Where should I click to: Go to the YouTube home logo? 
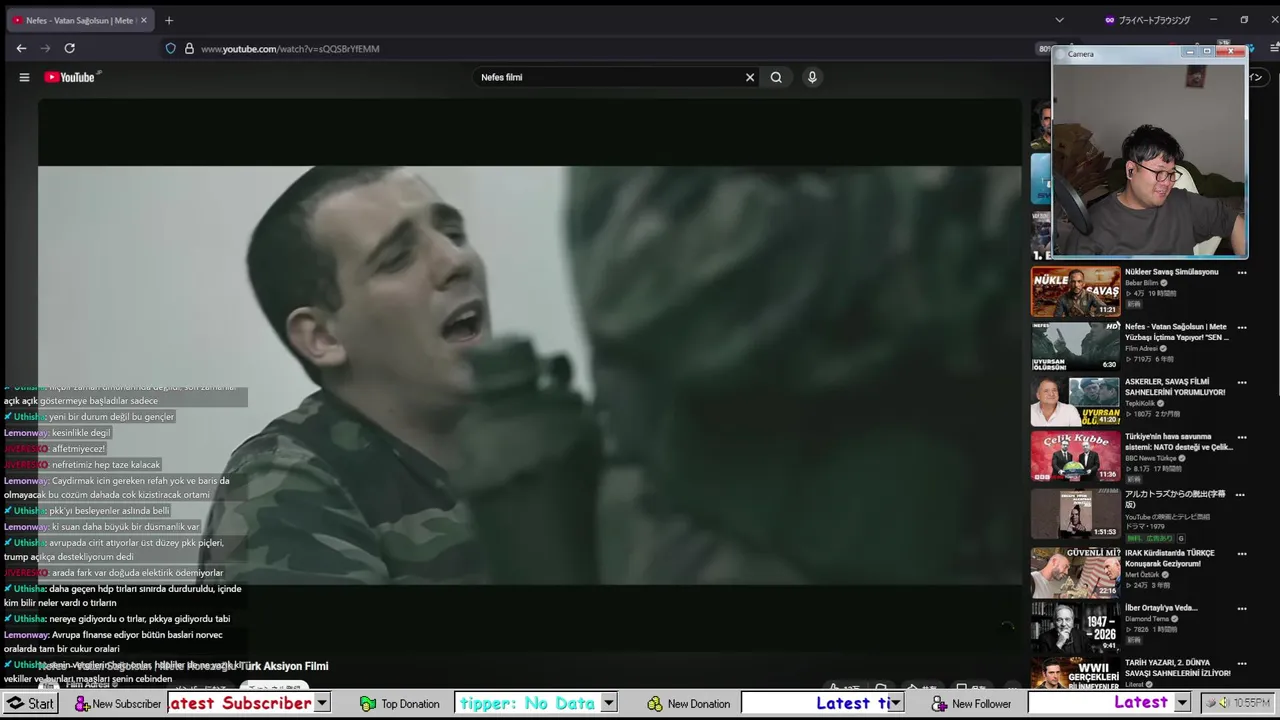(x=69, y=77)
